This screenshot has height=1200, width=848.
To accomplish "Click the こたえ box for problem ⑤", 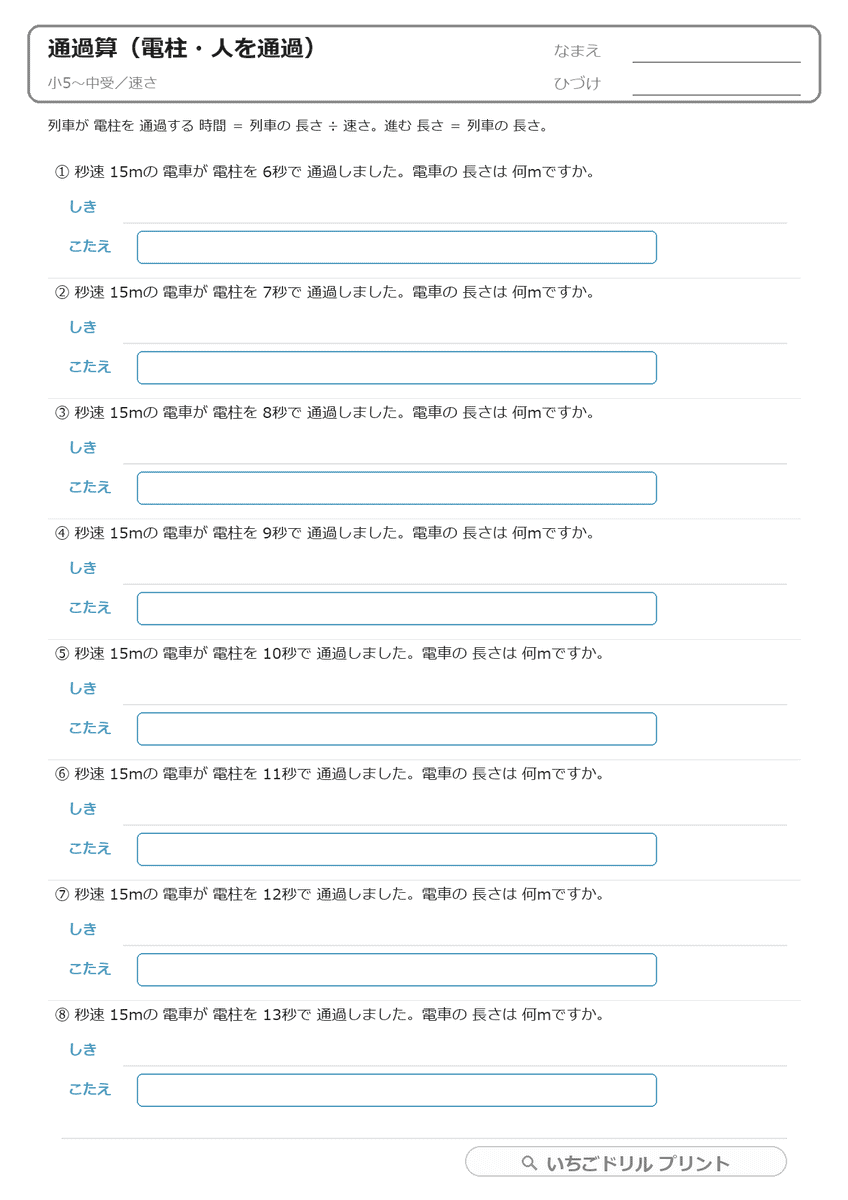I will click(397, 729).
